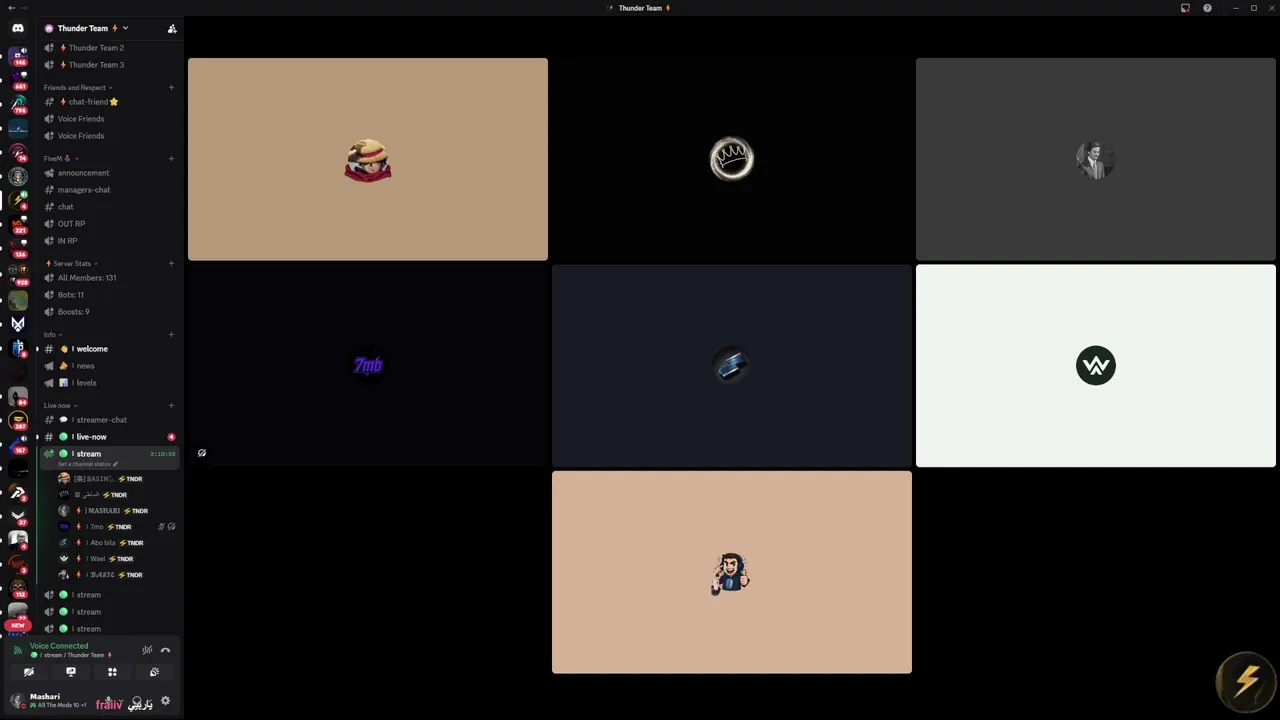Open the streamer-chat channel
The image size is (1280, 720).
pyautogui.click(x=109, y=420)
